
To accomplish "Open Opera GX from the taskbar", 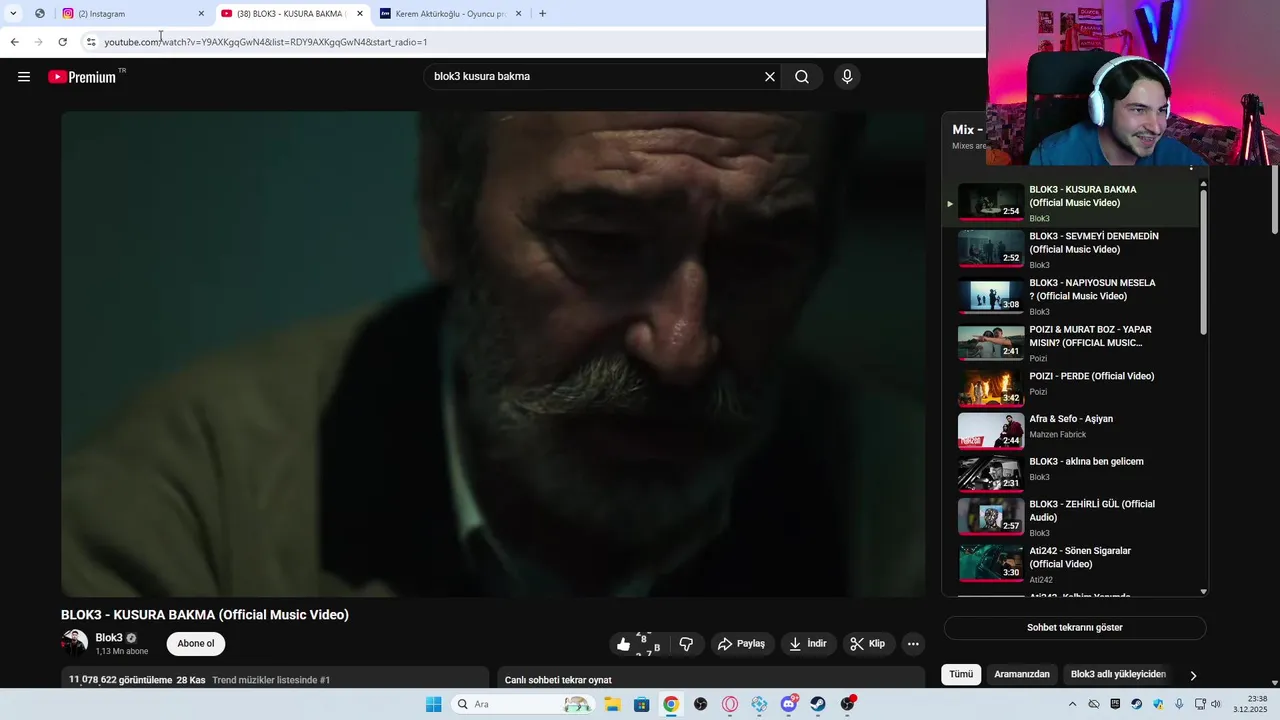I will [730, 704].
